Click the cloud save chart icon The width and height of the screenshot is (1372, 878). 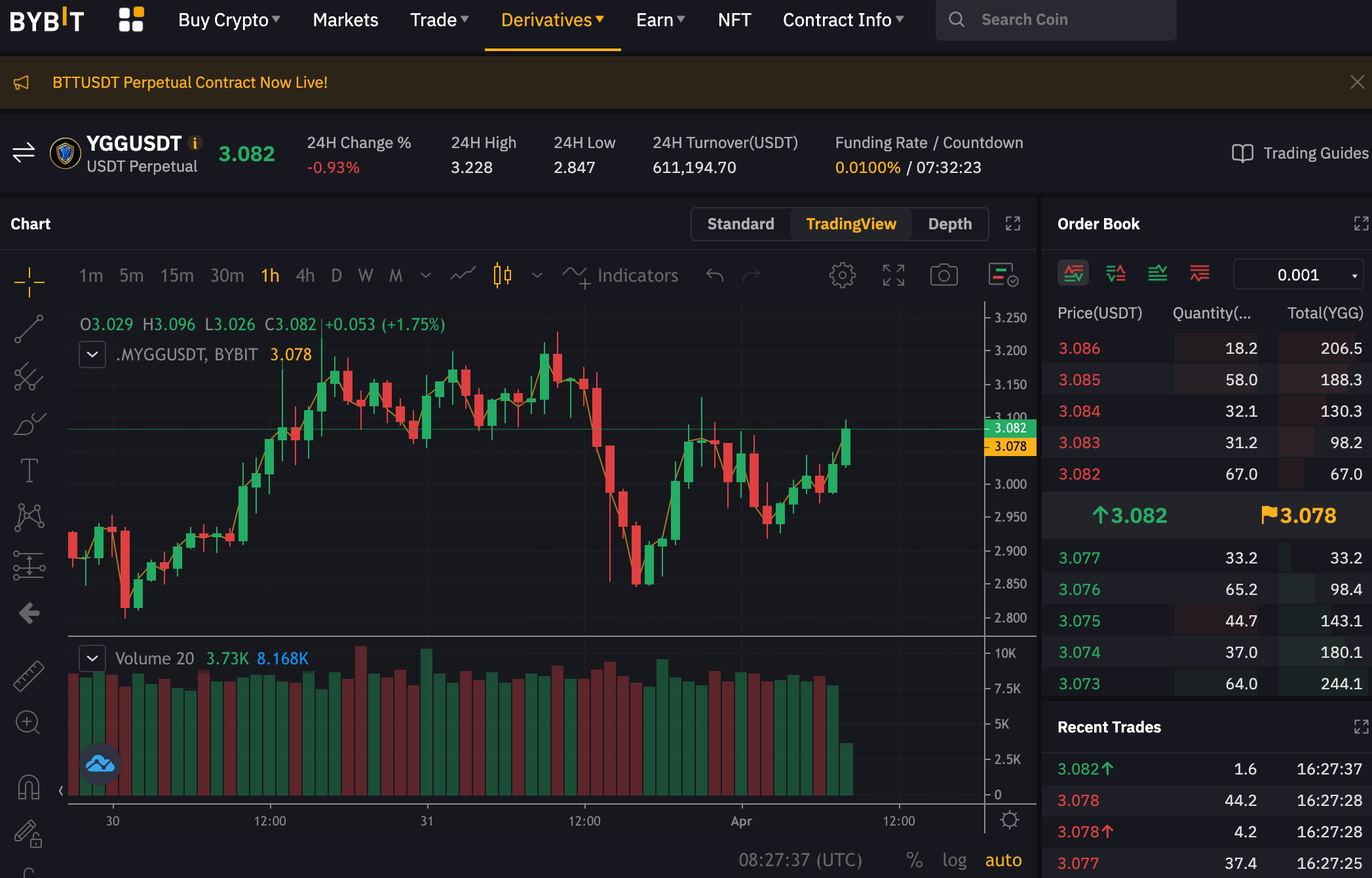(x=100, y=763)
